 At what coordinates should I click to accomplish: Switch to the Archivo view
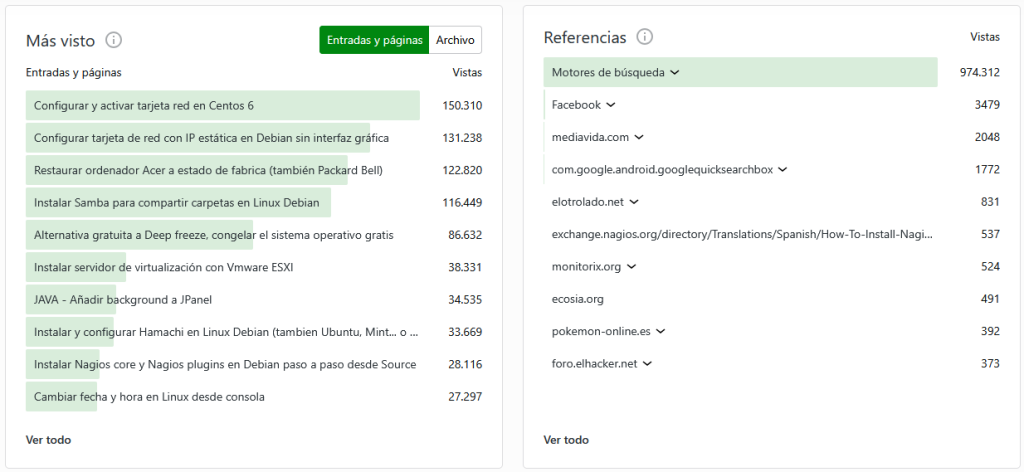click(455, 40)
